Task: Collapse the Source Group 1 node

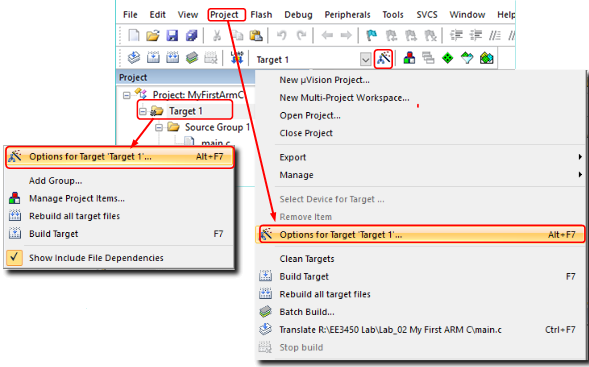Action: pyautogui.click(x=159, y=128)
